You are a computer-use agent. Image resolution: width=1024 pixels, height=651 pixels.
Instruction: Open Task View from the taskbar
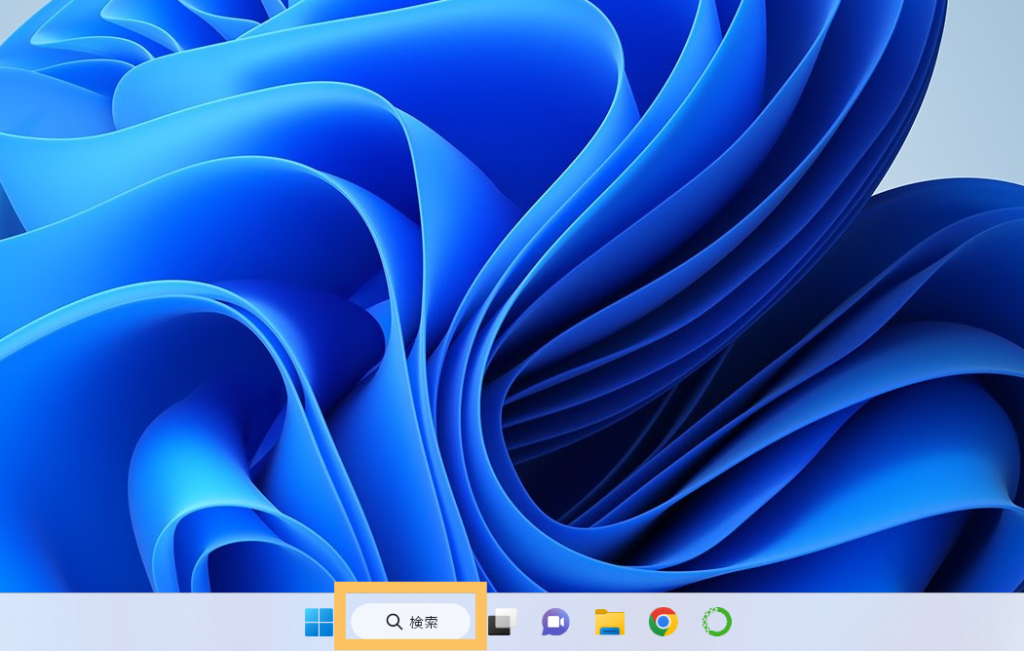[x=502, y=622]
